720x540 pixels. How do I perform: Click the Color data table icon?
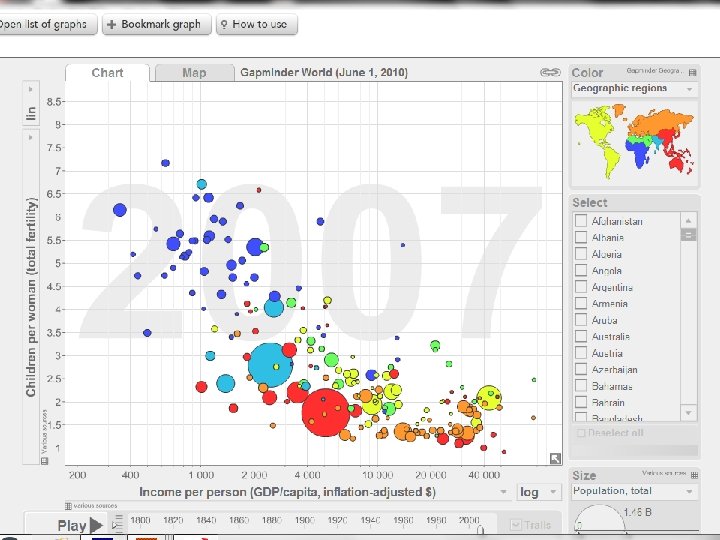pyautogui.click(x=692, y=73)
